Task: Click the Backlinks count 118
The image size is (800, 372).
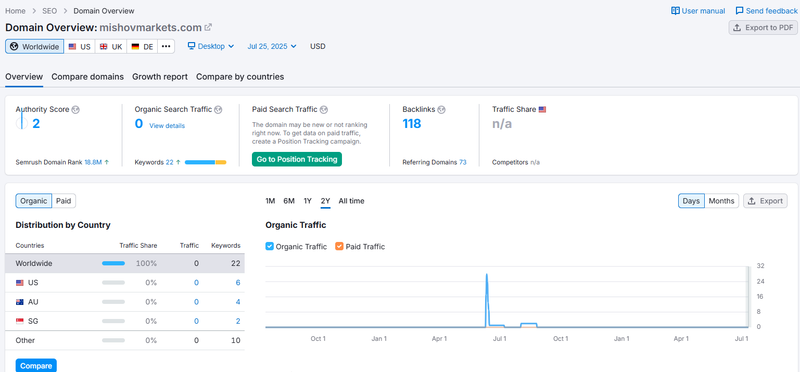Action: point(412,123)
